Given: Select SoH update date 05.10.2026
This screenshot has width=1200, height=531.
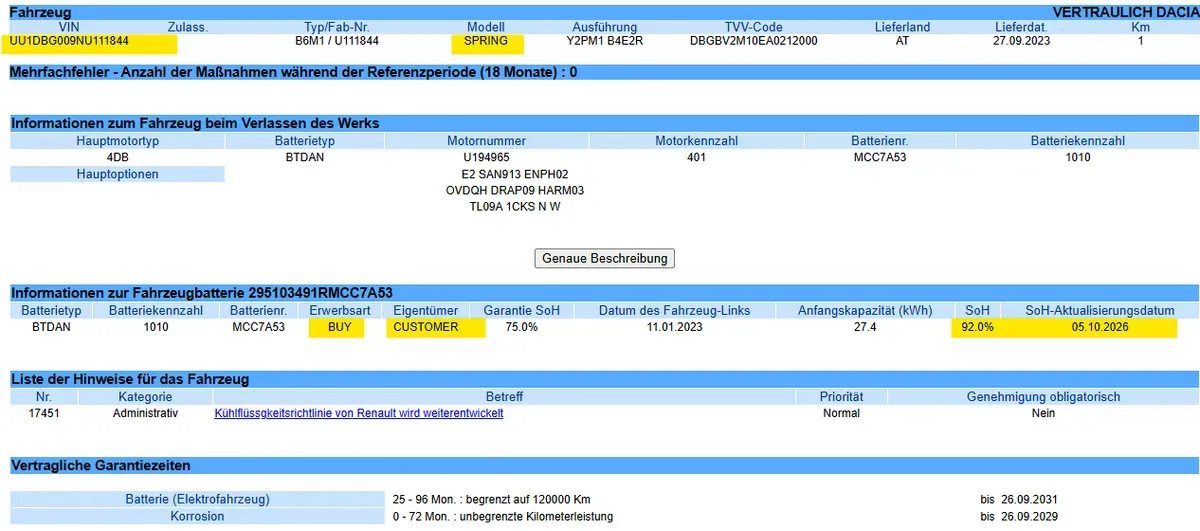Looking at the screenshot, I should pos(1100,327).
